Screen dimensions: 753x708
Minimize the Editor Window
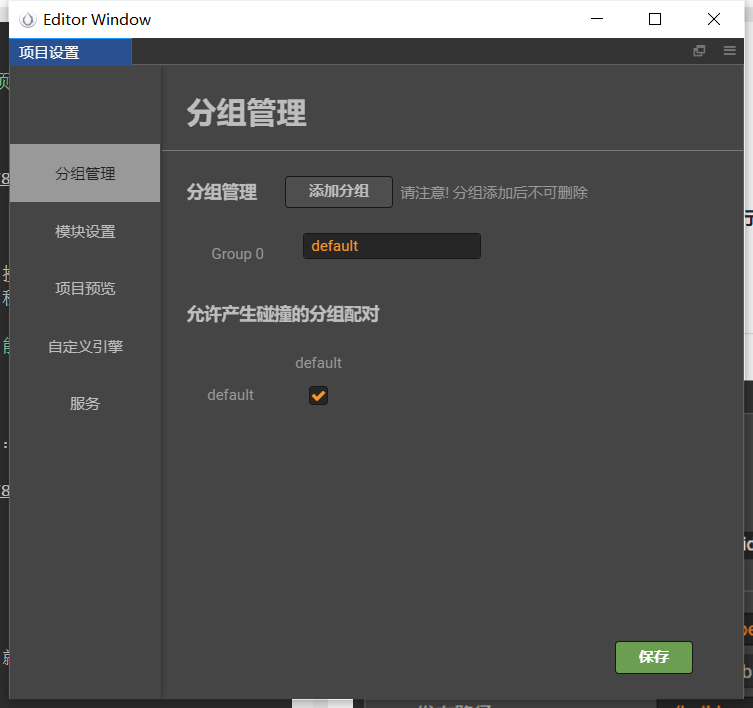click(x=596, y=19)
